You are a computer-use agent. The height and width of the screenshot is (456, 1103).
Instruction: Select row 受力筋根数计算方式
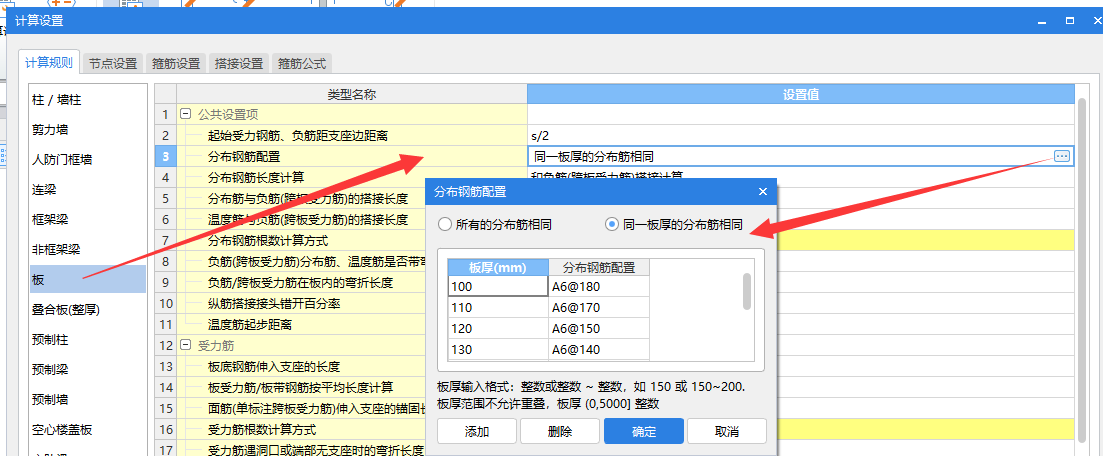click(301, 429)
